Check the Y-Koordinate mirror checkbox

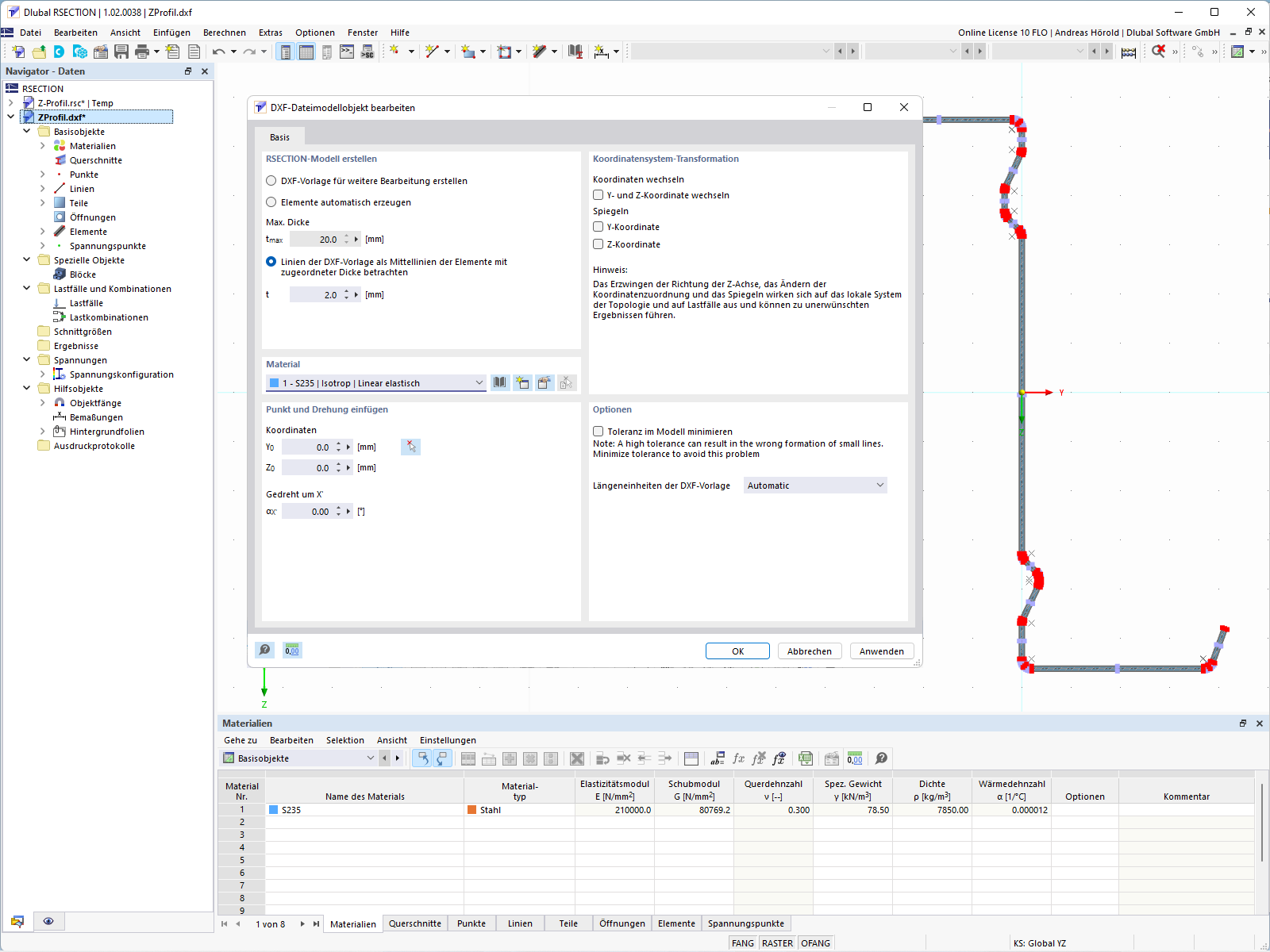pos(598,227)
